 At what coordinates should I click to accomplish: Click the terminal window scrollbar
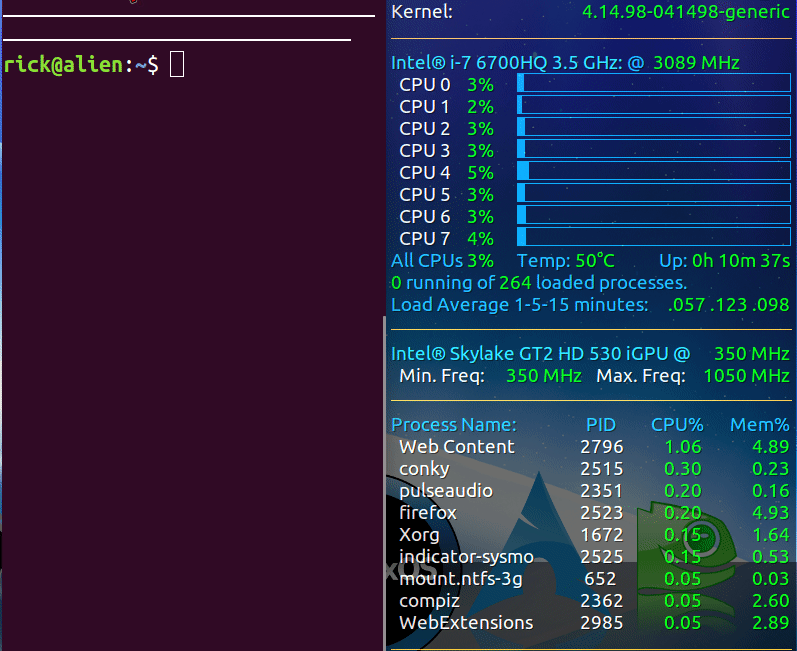click(384, 483)
